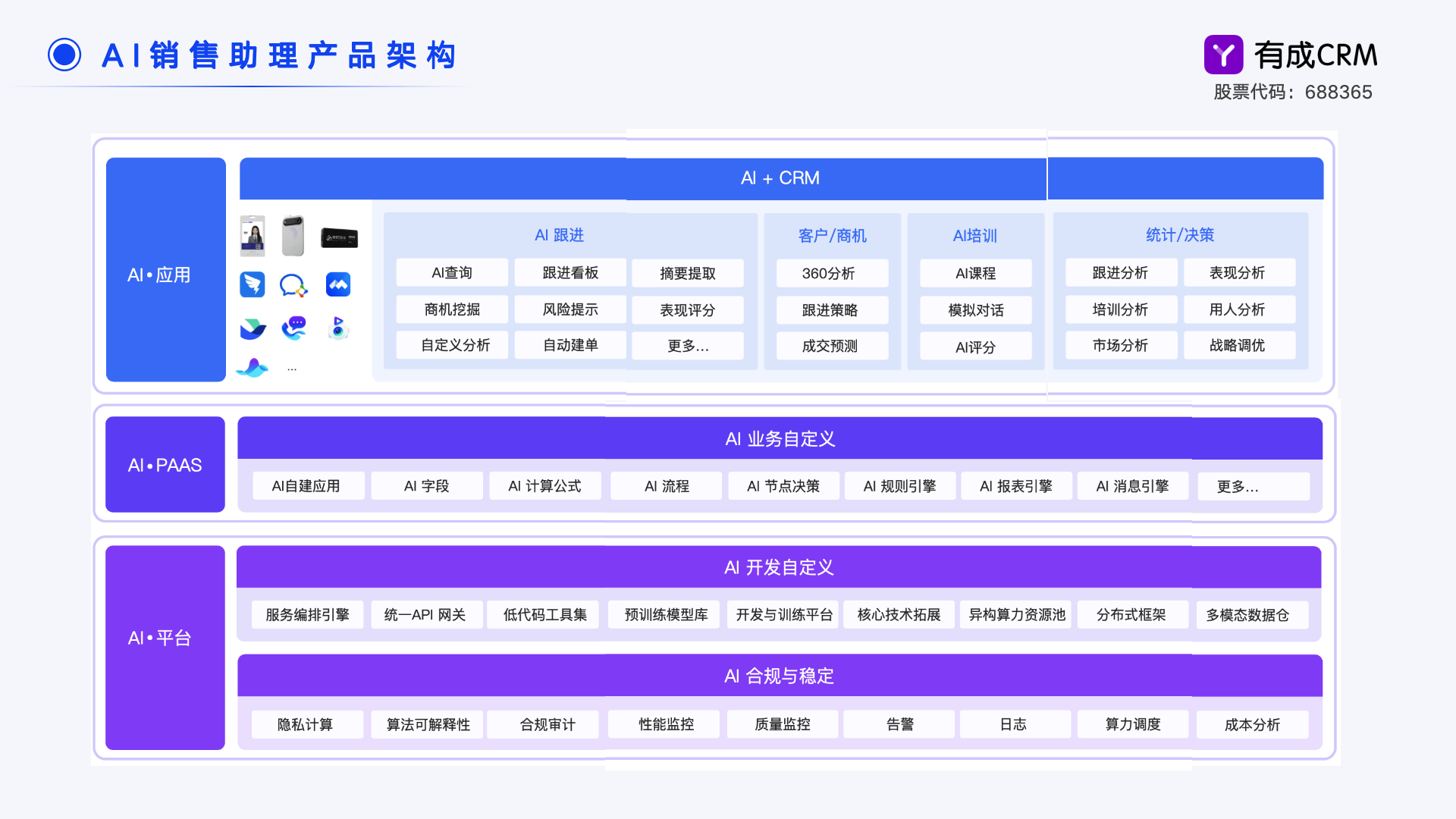
Task: Select the AI•应用 layer block
Action: click(166, 269)
